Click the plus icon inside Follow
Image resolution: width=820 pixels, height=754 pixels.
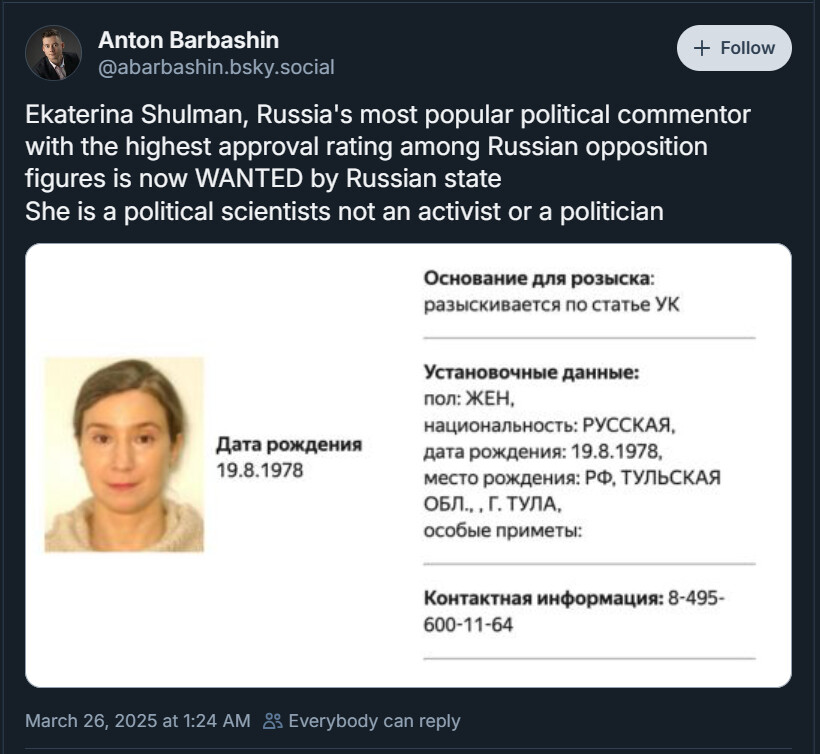[x=701, y=48]
